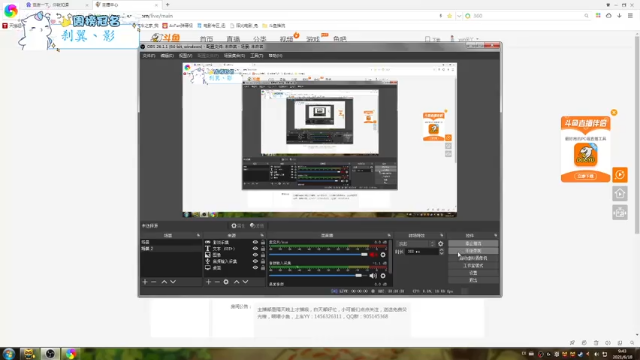The image size is (640, 360).
Task: Click the Exit button in OBS controls
Action: [473, 280]
